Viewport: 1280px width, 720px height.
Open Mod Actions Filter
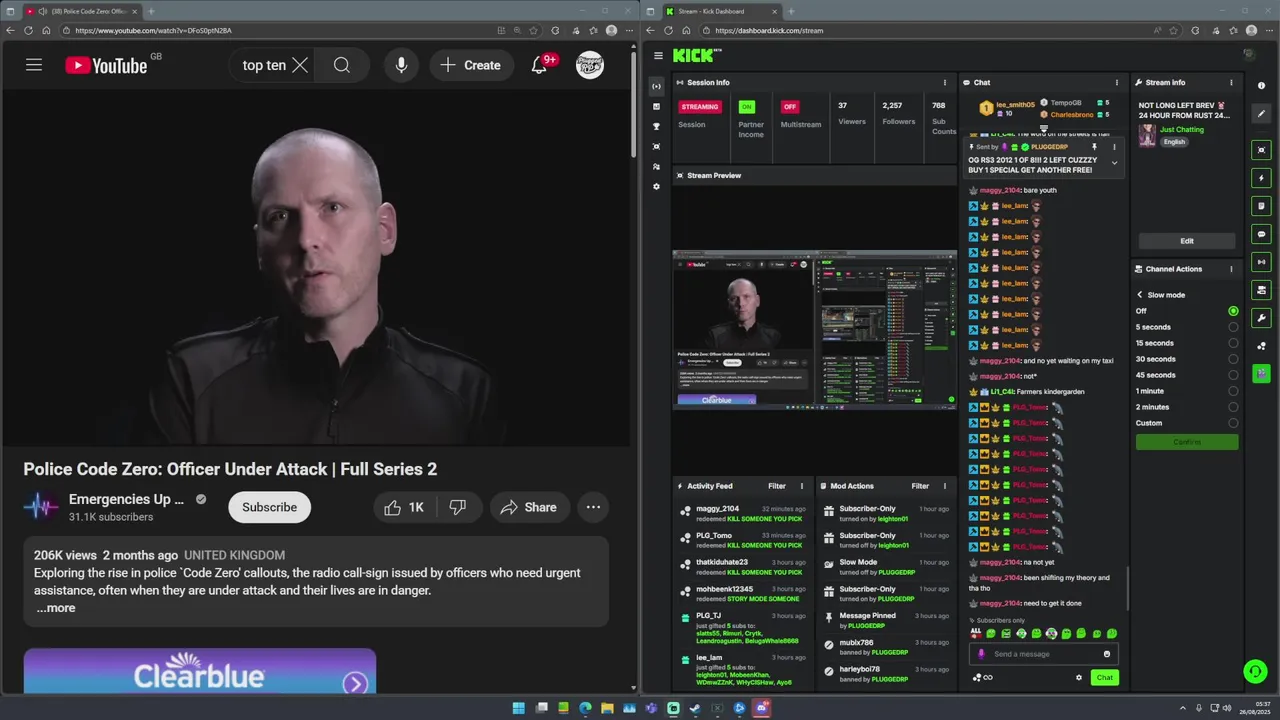click(x=920, y=486)
